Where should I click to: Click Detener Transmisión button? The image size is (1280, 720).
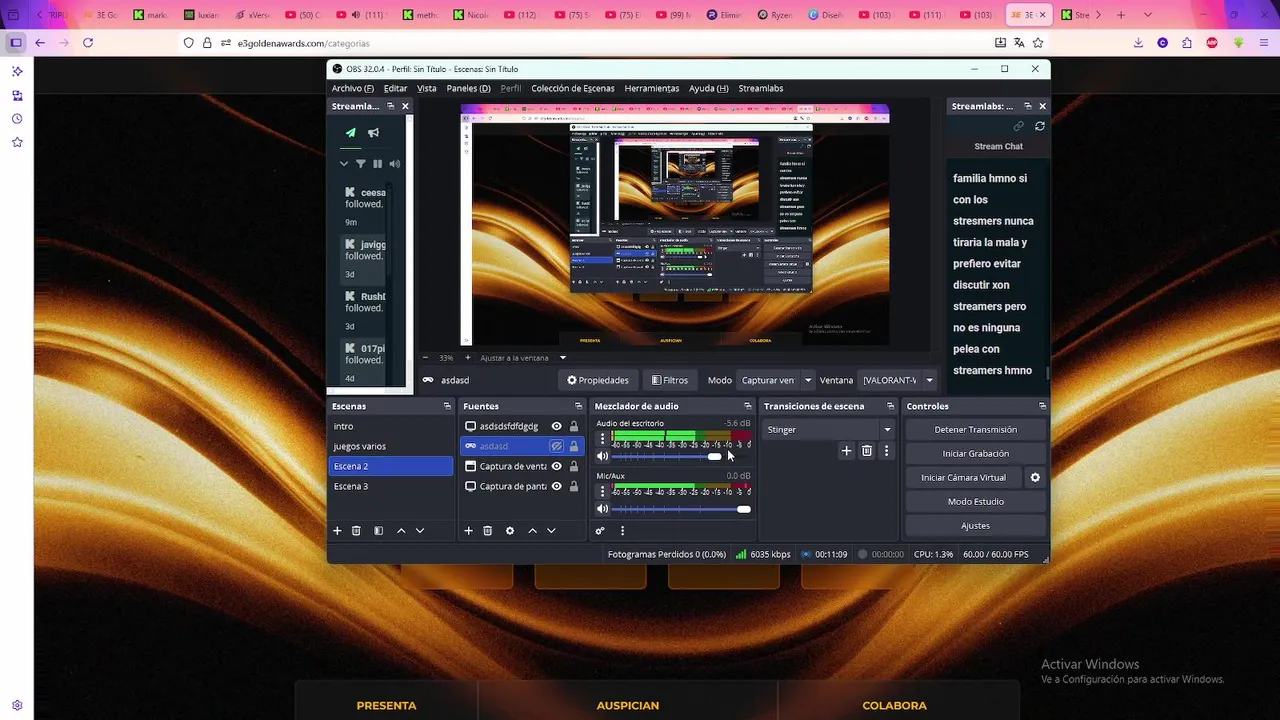976,430
